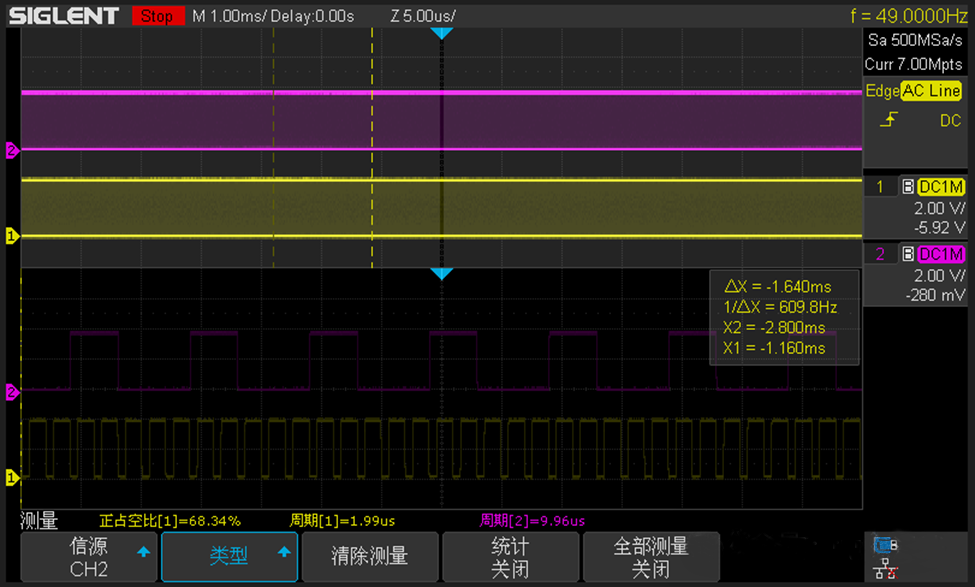975x587 pixels.
Task: Toggle the Stop acquisition indicator to run
Action: click(x=158, y=16)
